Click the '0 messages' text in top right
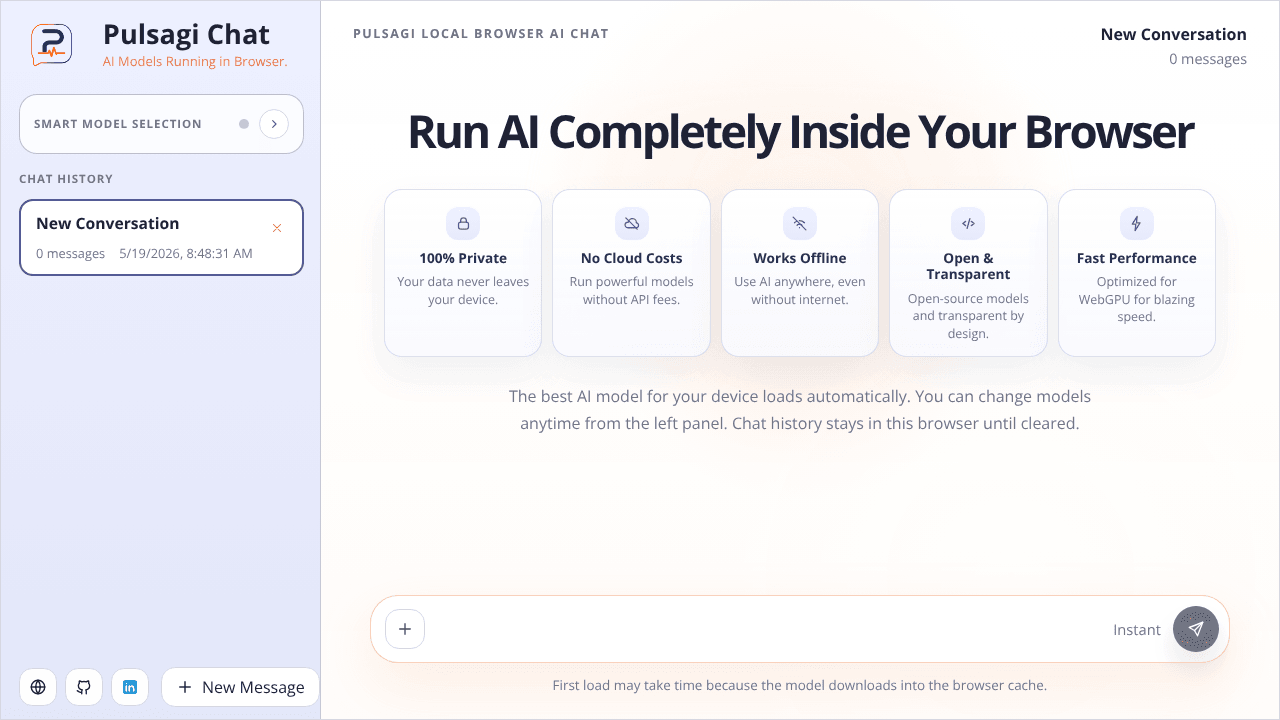The image size is (1280, 720). (x=1208, y=59)
